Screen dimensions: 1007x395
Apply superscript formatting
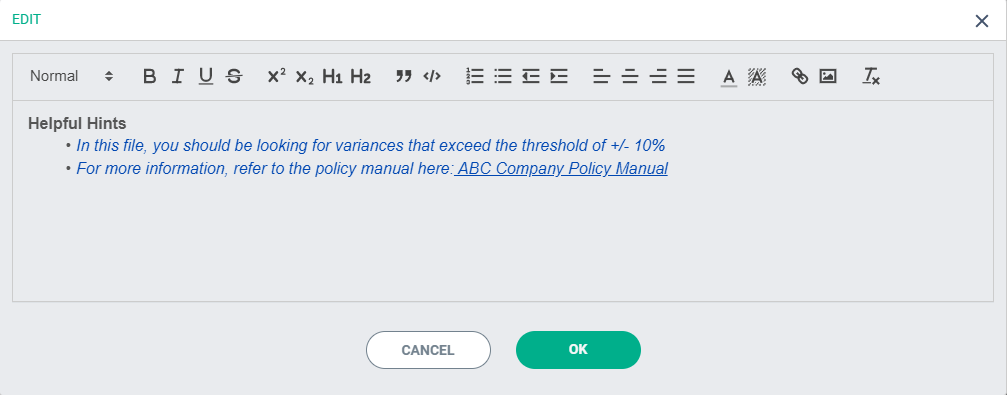276,76
